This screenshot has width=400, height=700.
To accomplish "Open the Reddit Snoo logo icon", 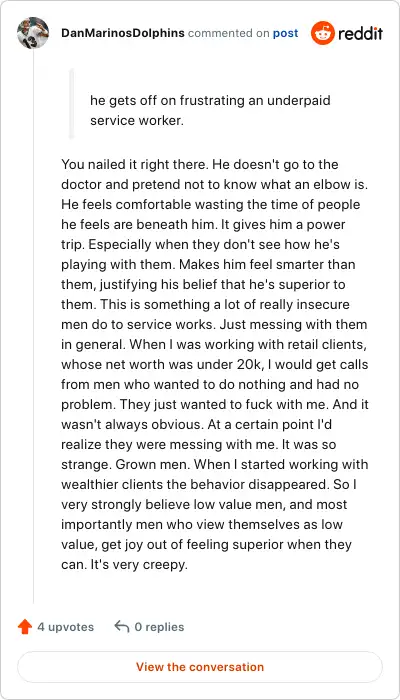I will point(322,33).
